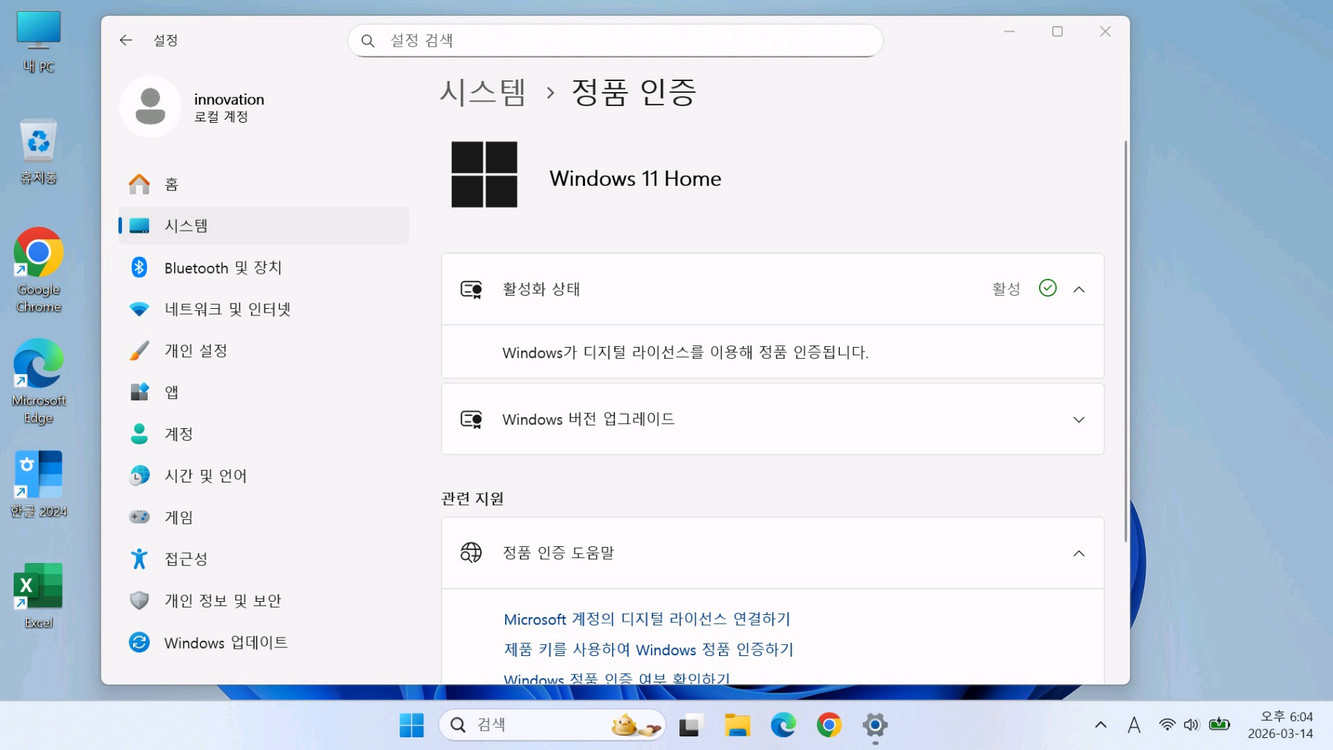Click the 설정 검색 search box
Image resolution: width=1333 pixels, height=750 pixels.
[614, 40]
